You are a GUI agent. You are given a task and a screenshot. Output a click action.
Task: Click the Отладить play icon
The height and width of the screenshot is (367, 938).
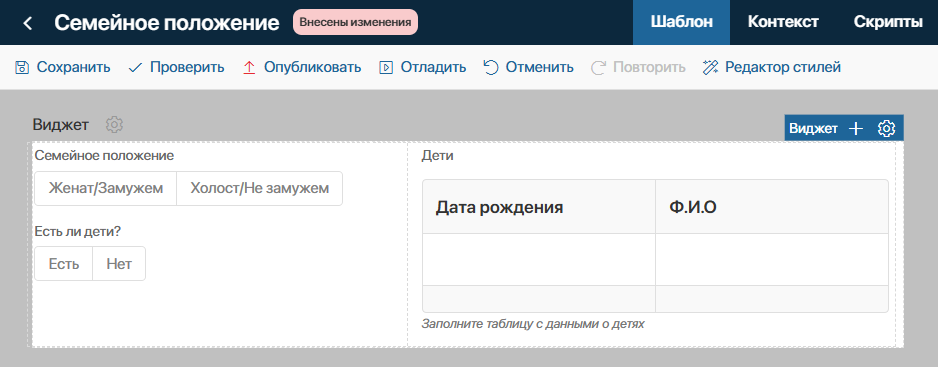(x=386, y=67)
